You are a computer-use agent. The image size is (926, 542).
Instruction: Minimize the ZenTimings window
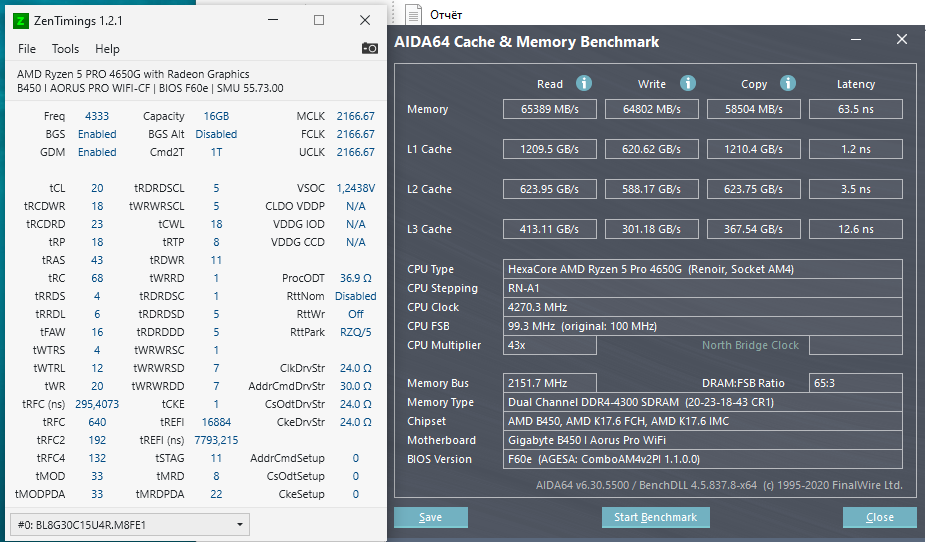point(273,21)
